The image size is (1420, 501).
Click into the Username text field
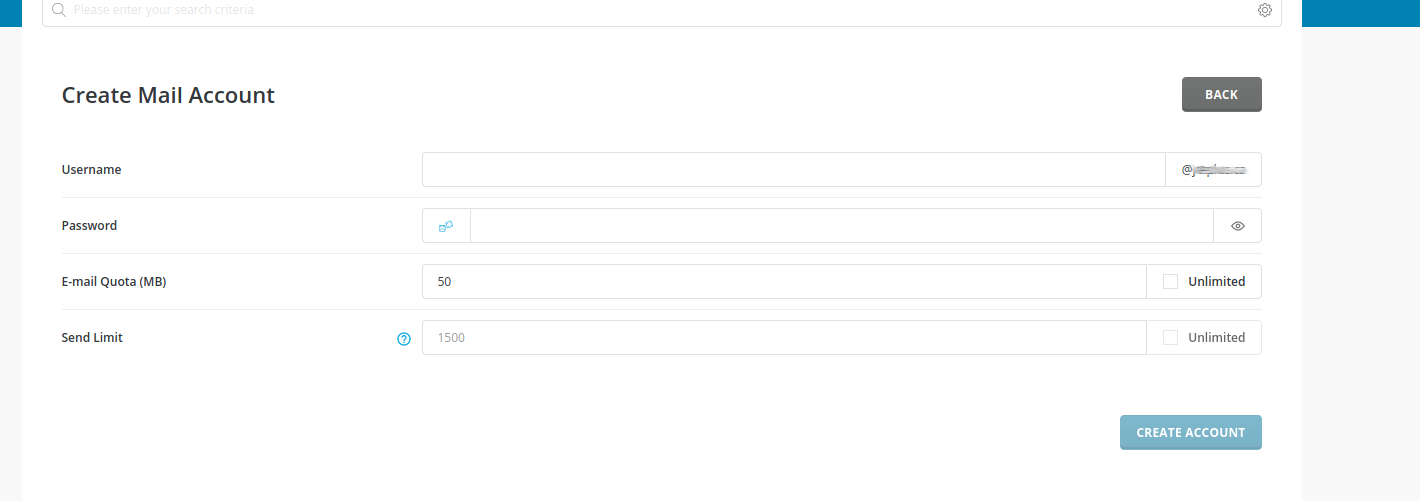point(793,170)
